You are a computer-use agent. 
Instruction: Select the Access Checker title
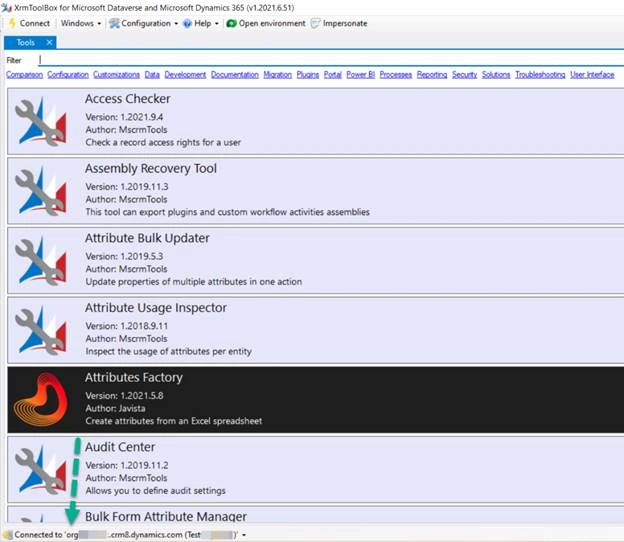(x=128, y=99)
